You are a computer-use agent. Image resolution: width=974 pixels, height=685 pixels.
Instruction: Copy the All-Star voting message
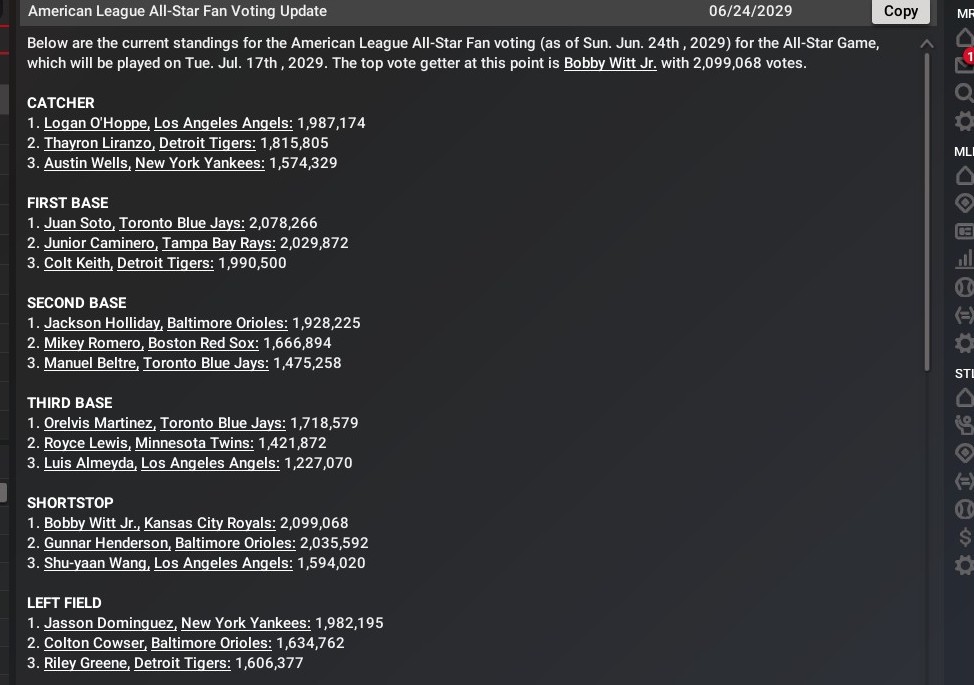coord(900,11)
